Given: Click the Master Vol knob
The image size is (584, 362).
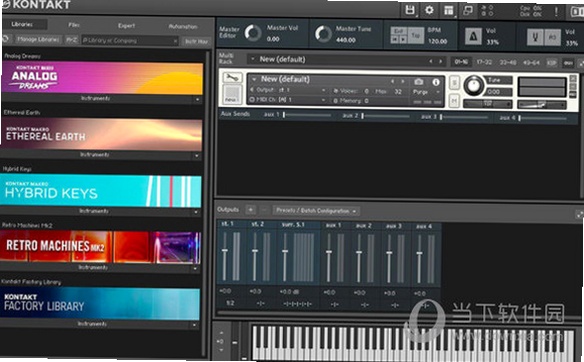Looking at the screenshot, I should [x=253, y=33].
